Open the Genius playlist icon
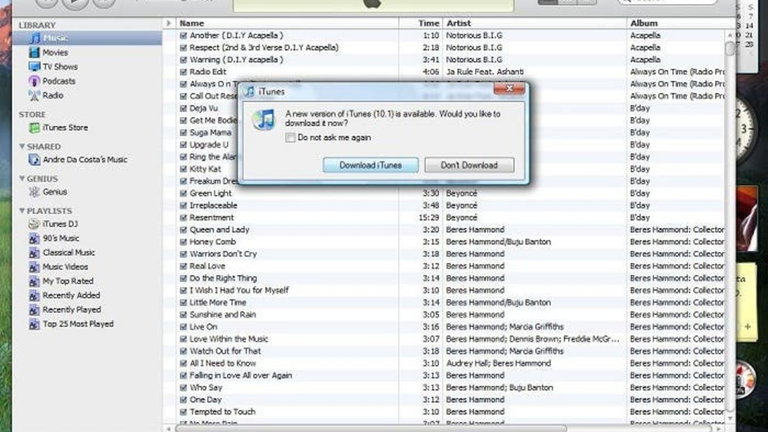Image resolution: width=768 pixels, height=432 pixels. click(34, 192)
